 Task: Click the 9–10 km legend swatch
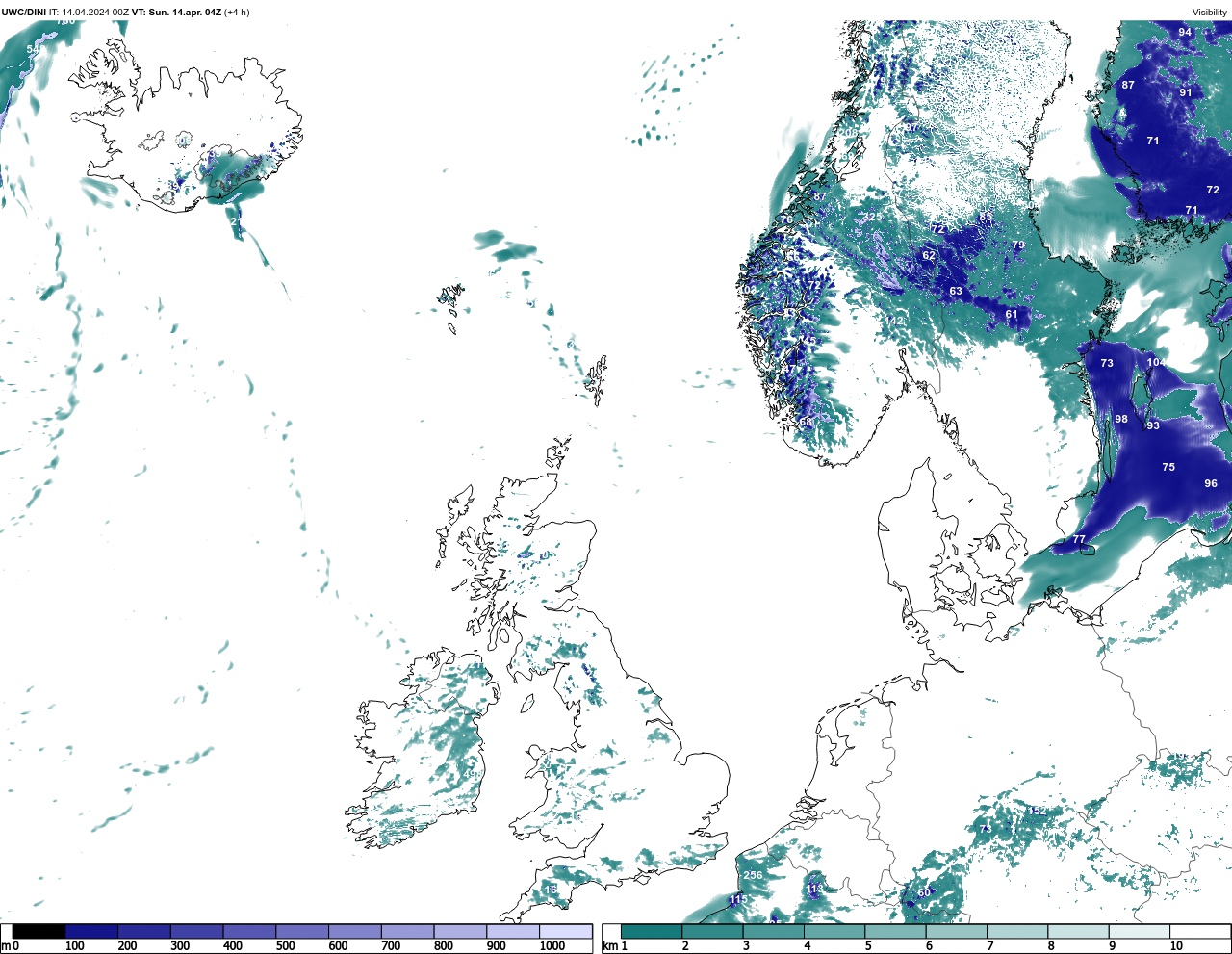pyautogui.click(x=1139, y=931)
